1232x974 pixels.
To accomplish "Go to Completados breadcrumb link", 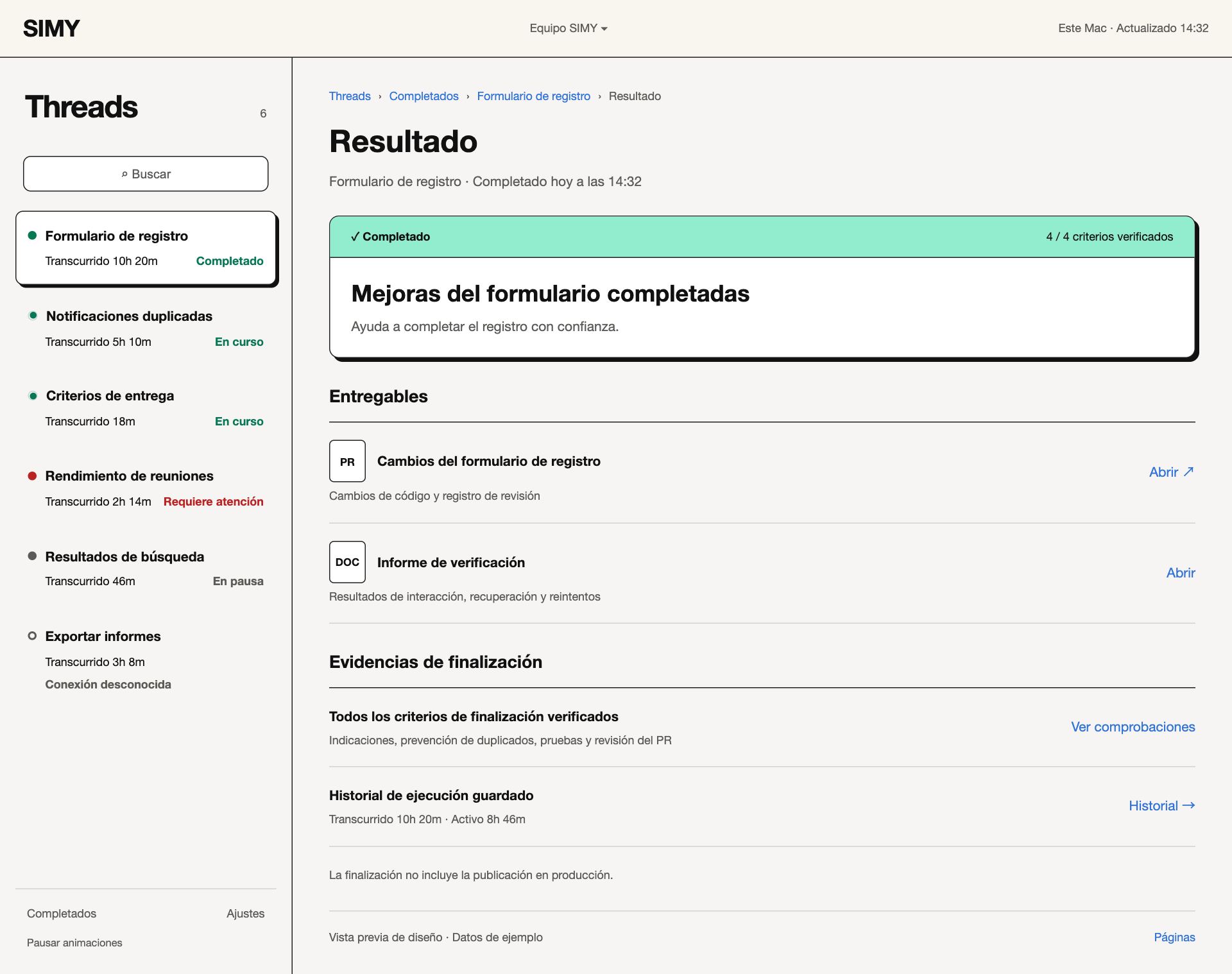I will (424, 96).
